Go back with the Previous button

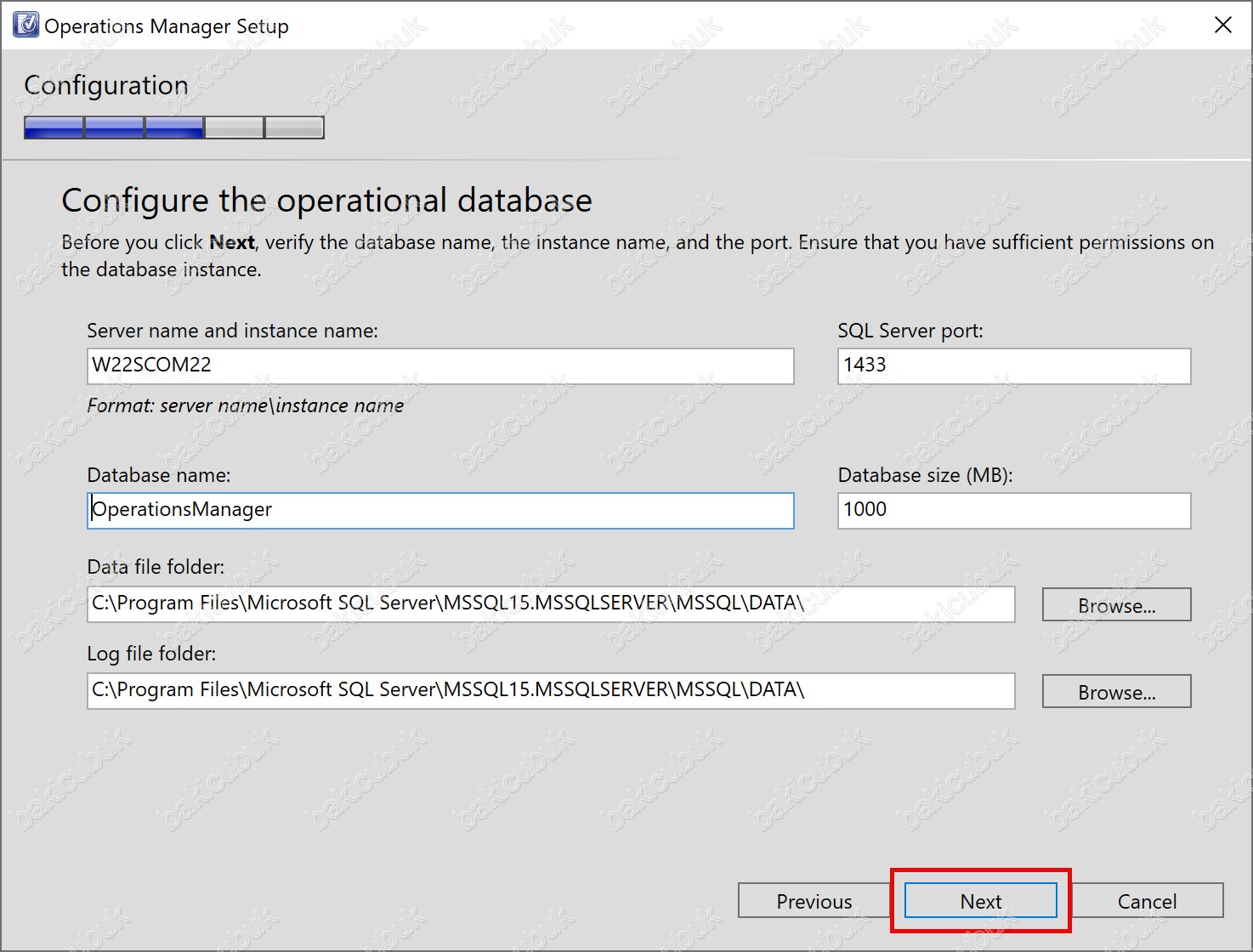[x=814, y=901]
